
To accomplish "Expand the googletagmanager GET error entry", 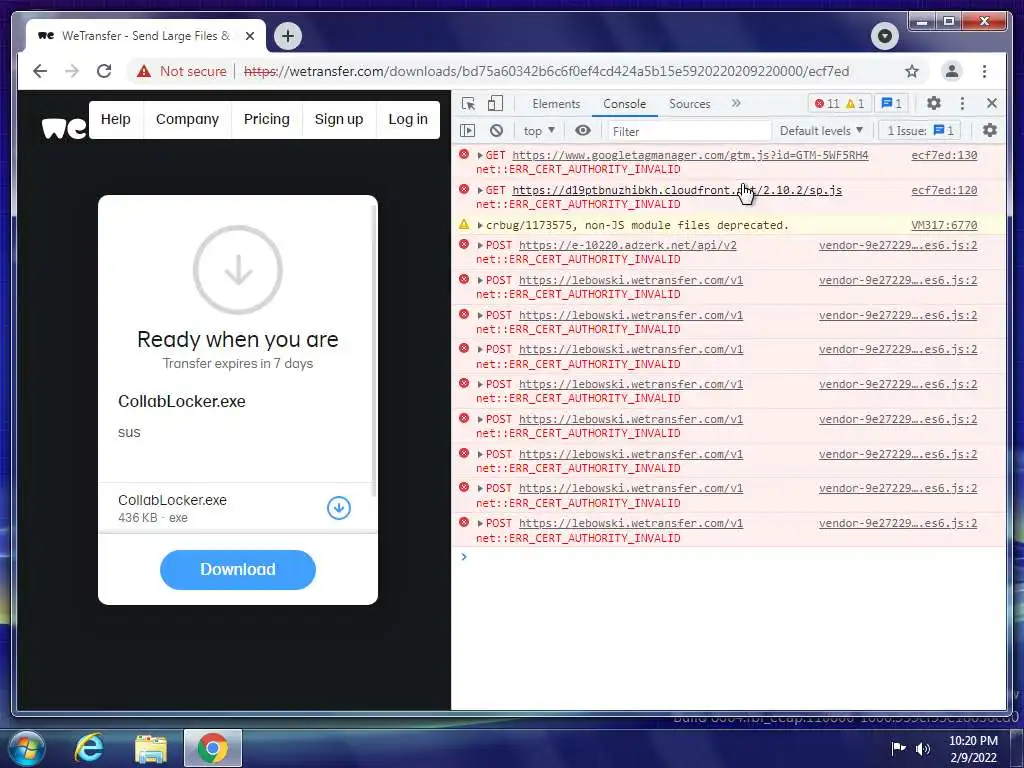I will (x=480, y=155).
